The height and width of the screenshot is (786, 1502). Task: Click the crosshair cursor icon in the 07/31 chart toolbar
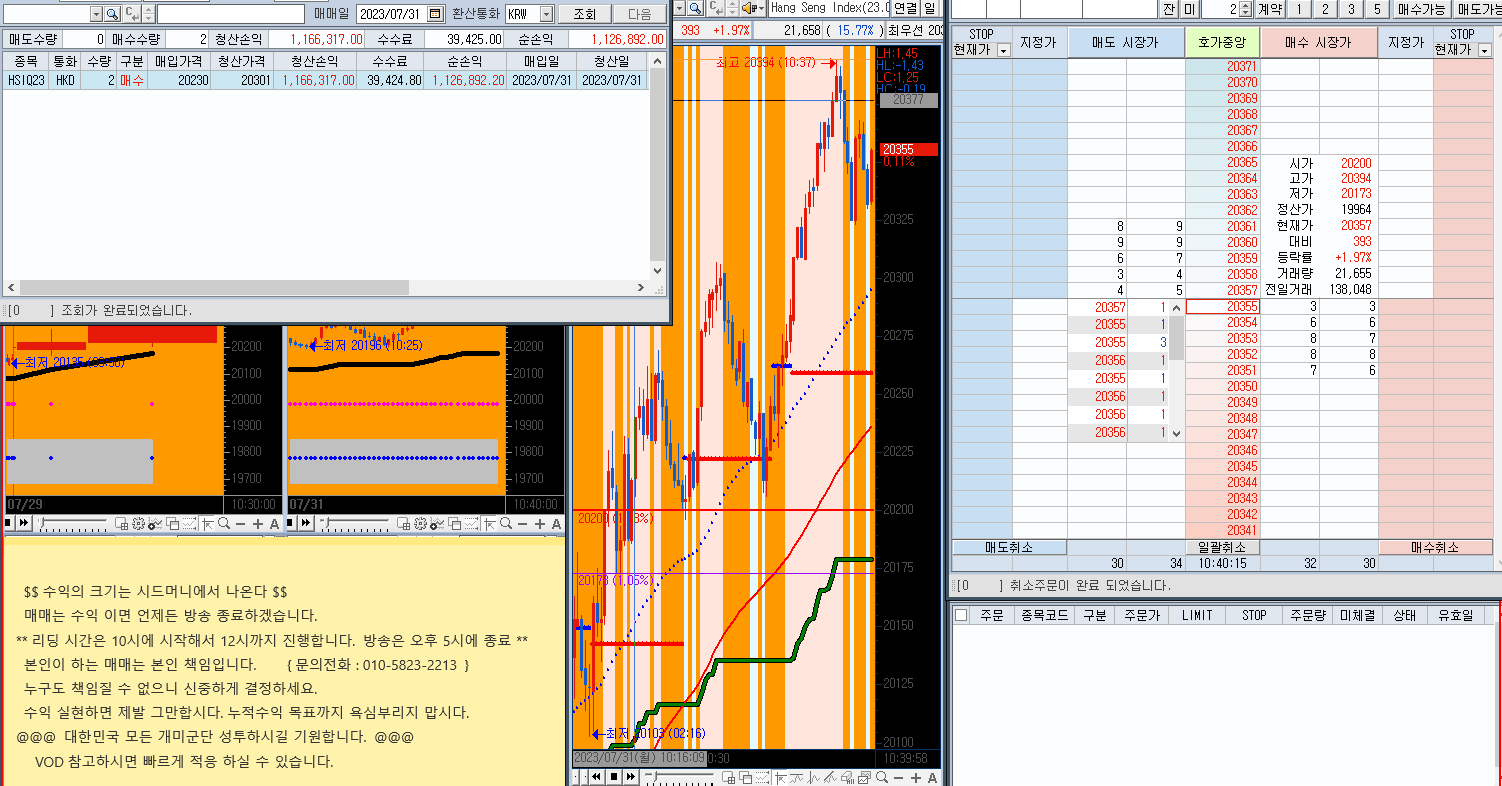pos(490,523)
